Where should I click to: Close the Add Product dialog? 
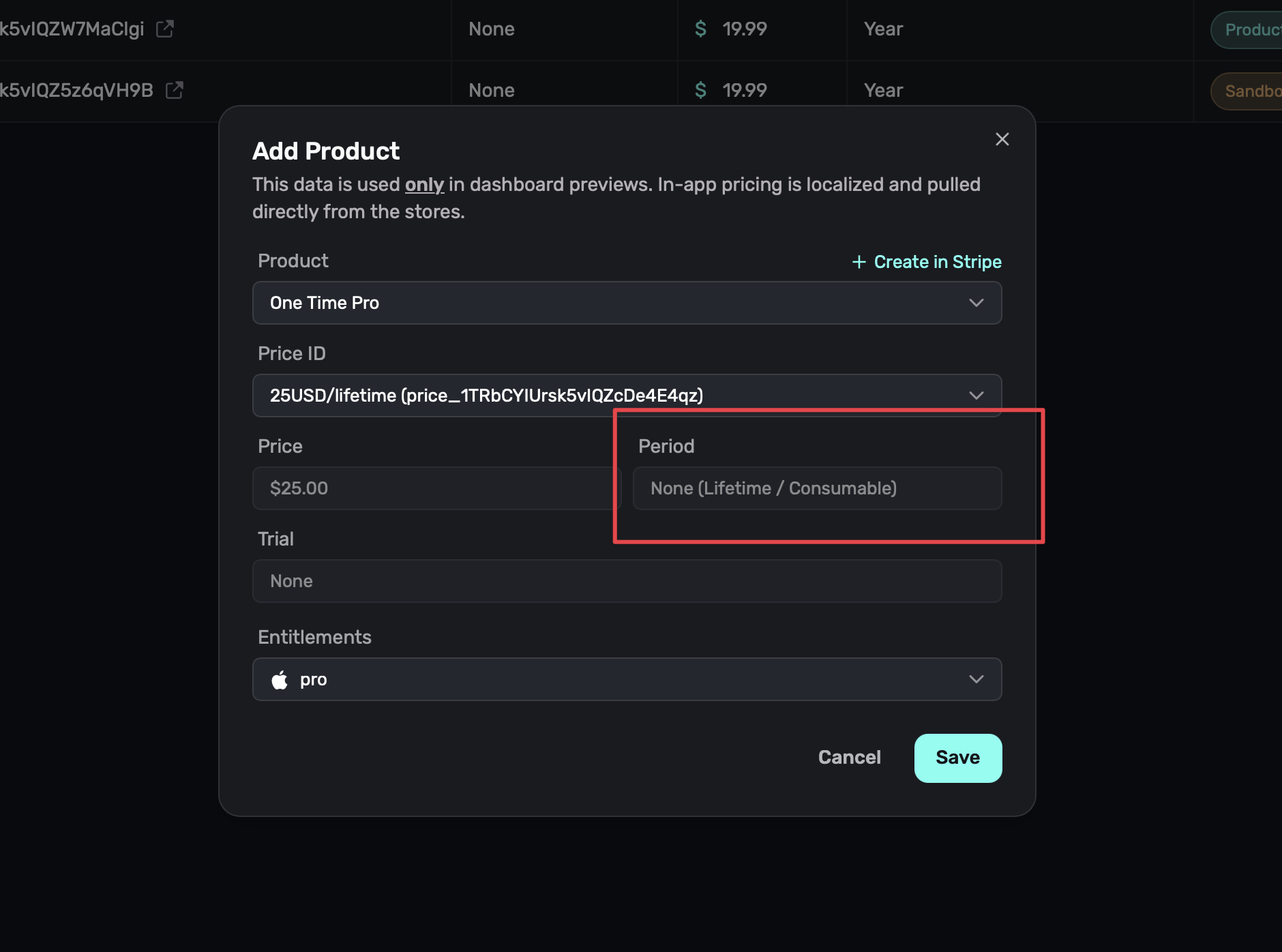pos(1002,139)
